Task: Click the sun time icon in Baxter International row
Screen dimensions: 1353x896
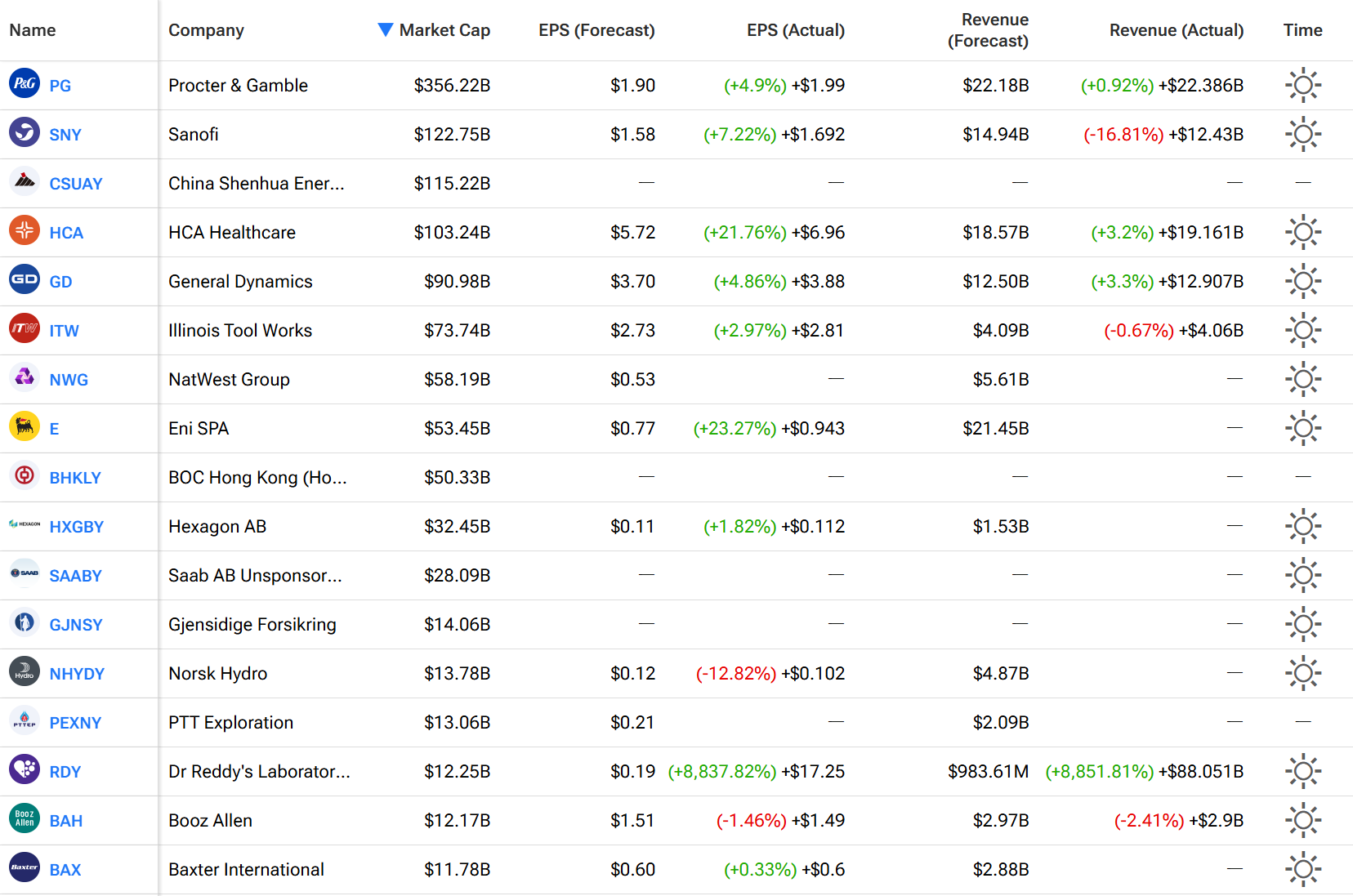Action: pyautogui.click(x=1303, y=869)
